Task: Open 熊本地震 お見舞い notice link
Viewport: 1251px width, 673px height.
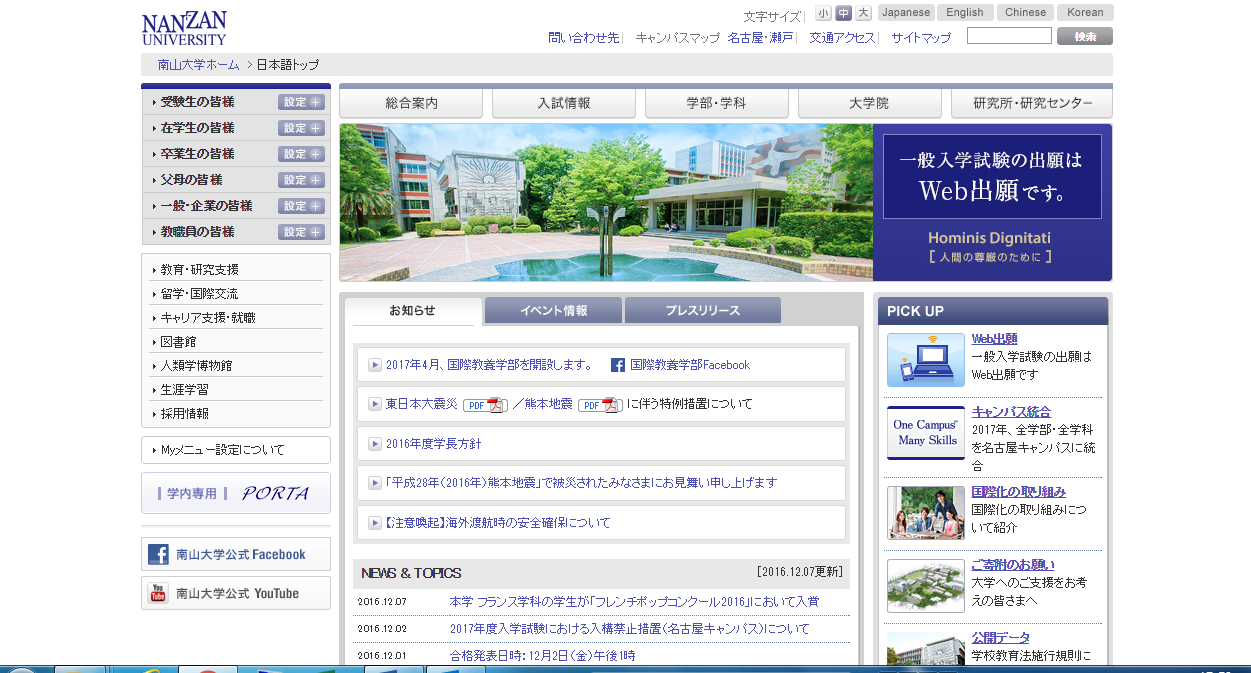Action: [581, 483]
